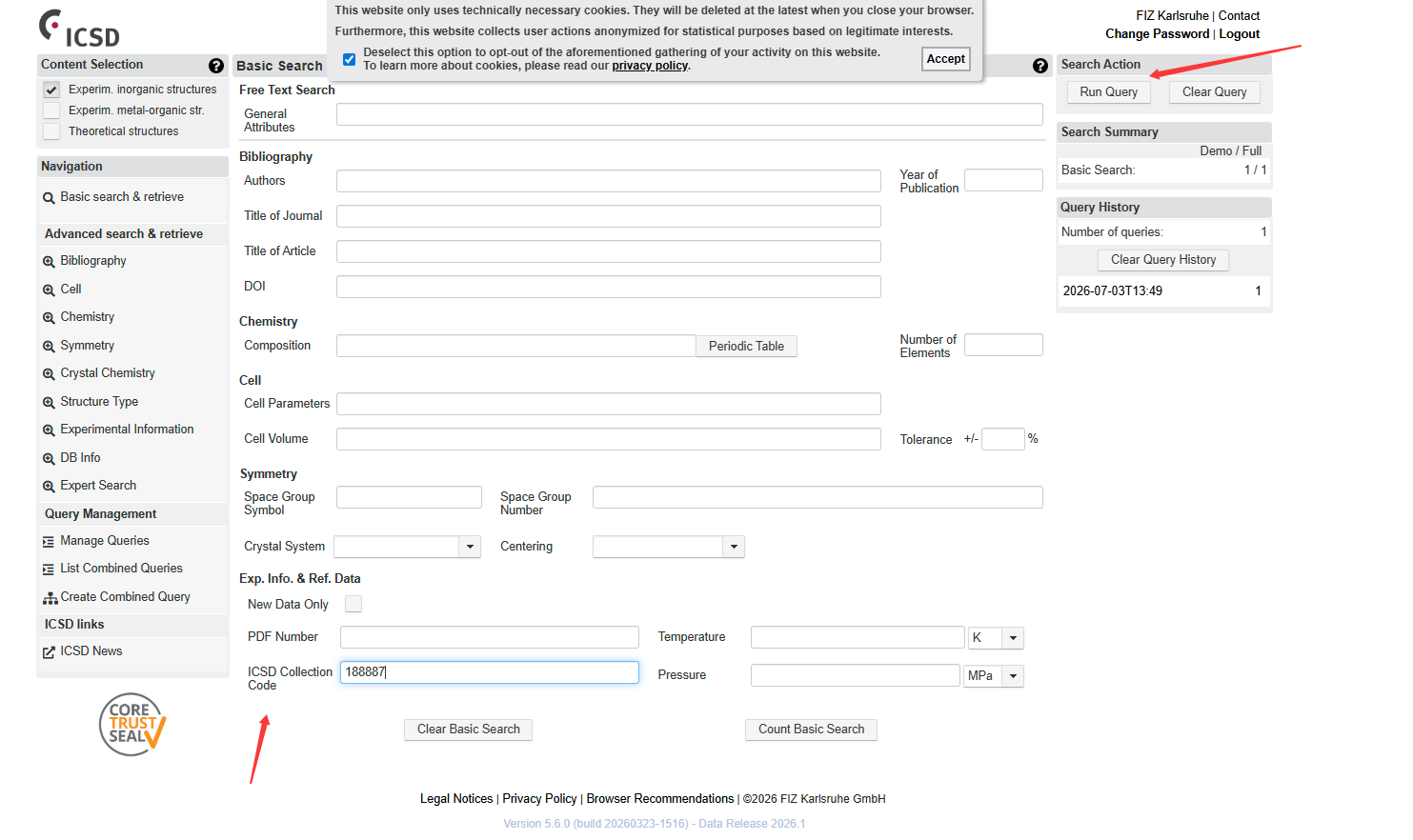The width and height of the screenshot is (1413, 840).
Task: Go to Manage Queries
Action: [105, 541]
